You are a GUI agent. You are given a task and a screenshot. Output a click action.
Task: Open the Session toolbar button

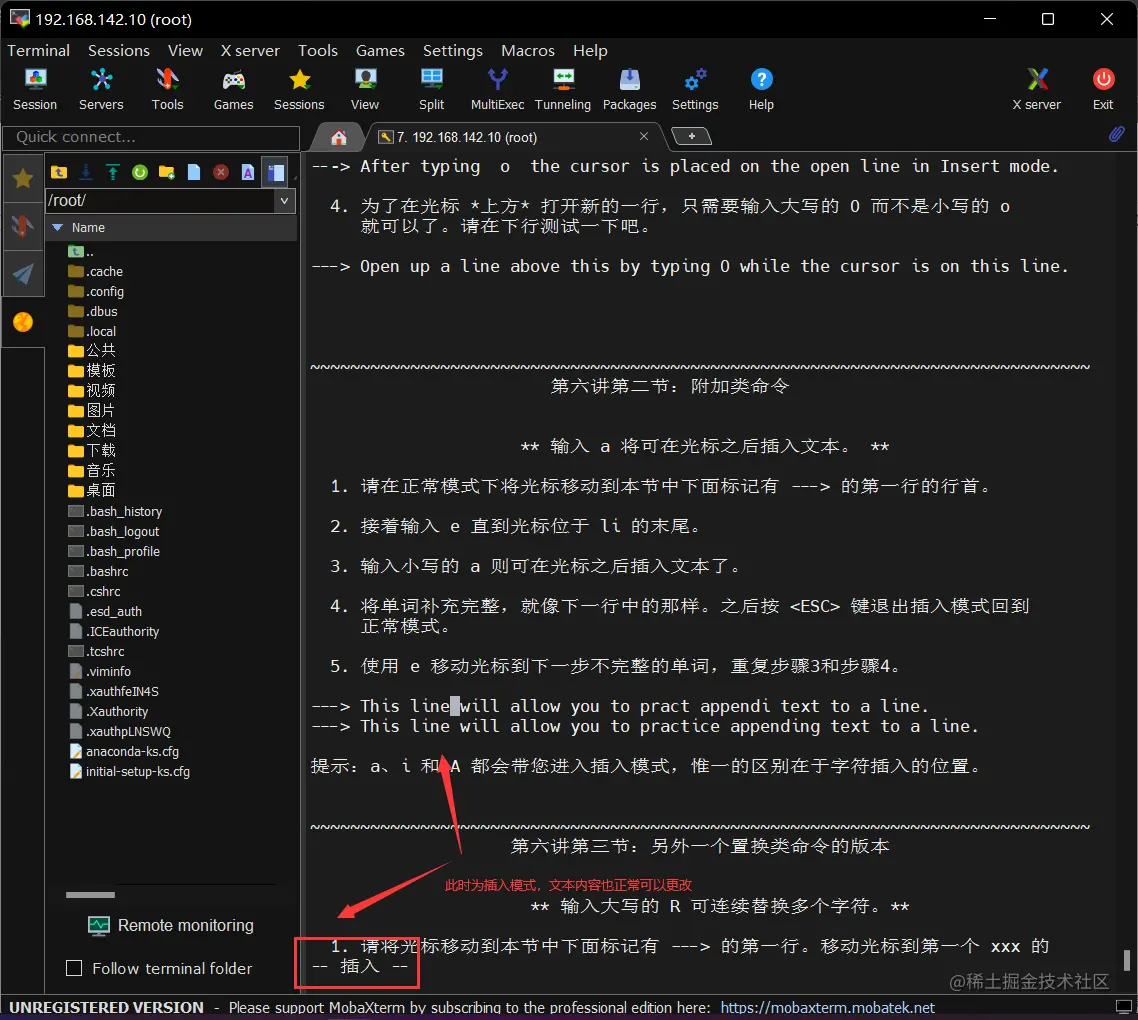point(35,89)
